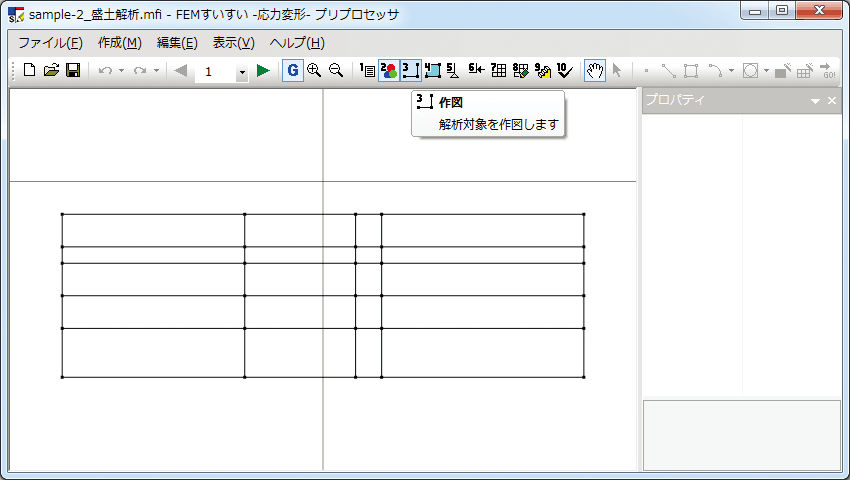This screenshot has height=480, width=850.
Task: Minimize the FEMすいすい window
Action: pyautogui.click(x=755, y=11)
